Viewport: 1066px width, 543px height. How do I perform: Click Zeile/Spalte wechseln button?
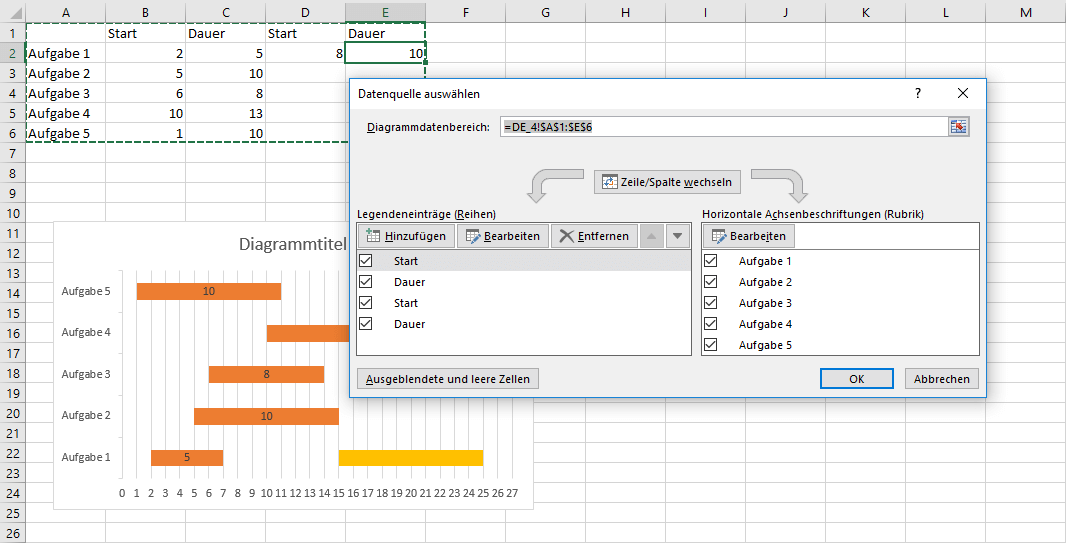tap(667, 182)
